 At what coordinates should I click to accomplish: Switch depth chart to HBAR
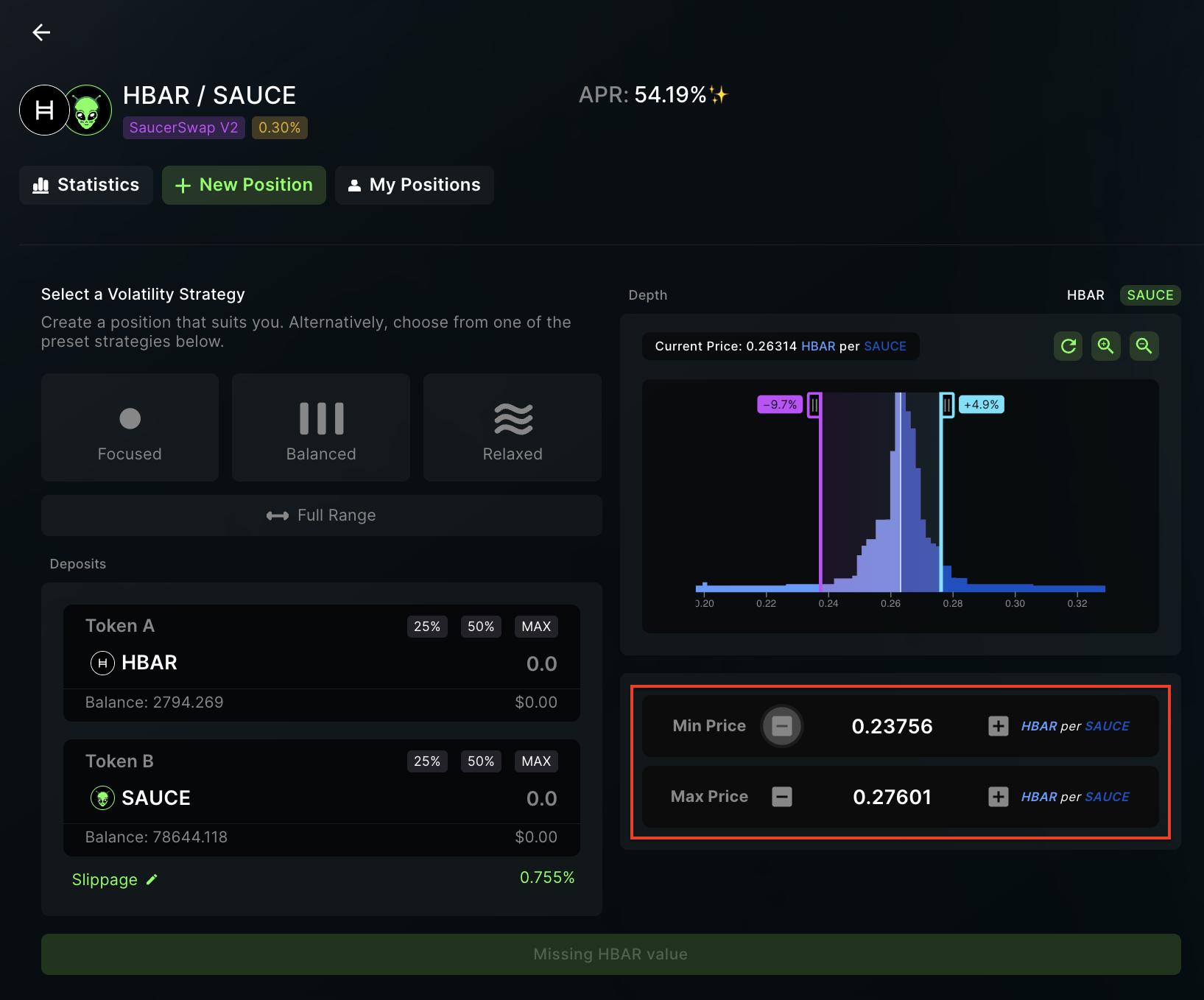click(1085, 295)
